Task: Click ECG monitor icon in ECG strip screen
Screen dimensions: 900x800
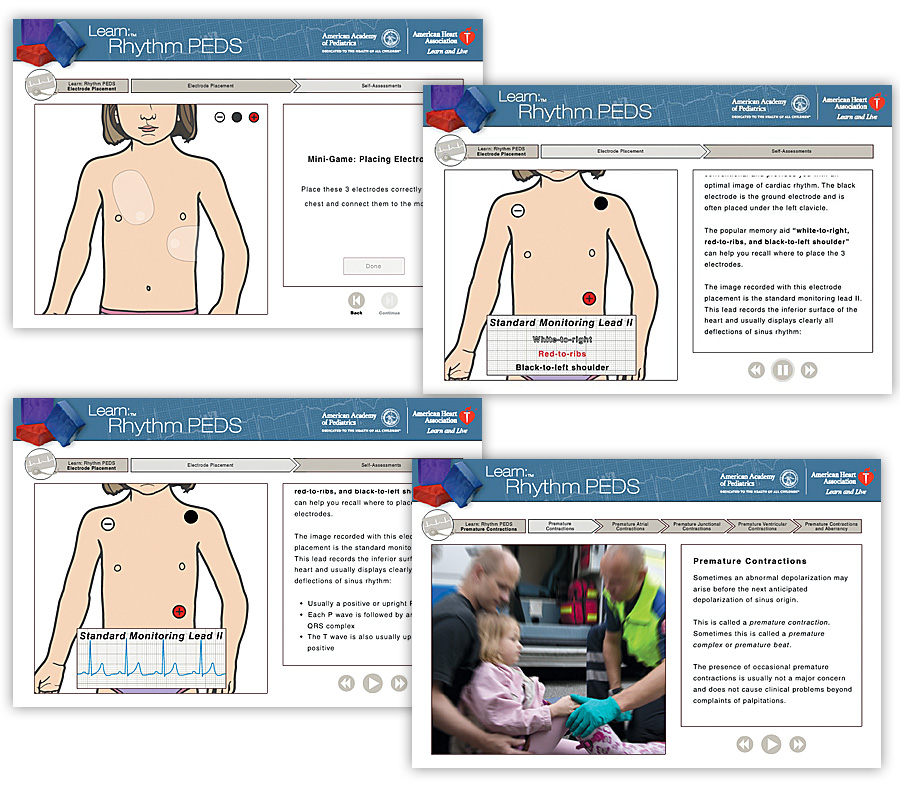Action: pos(40,464)
